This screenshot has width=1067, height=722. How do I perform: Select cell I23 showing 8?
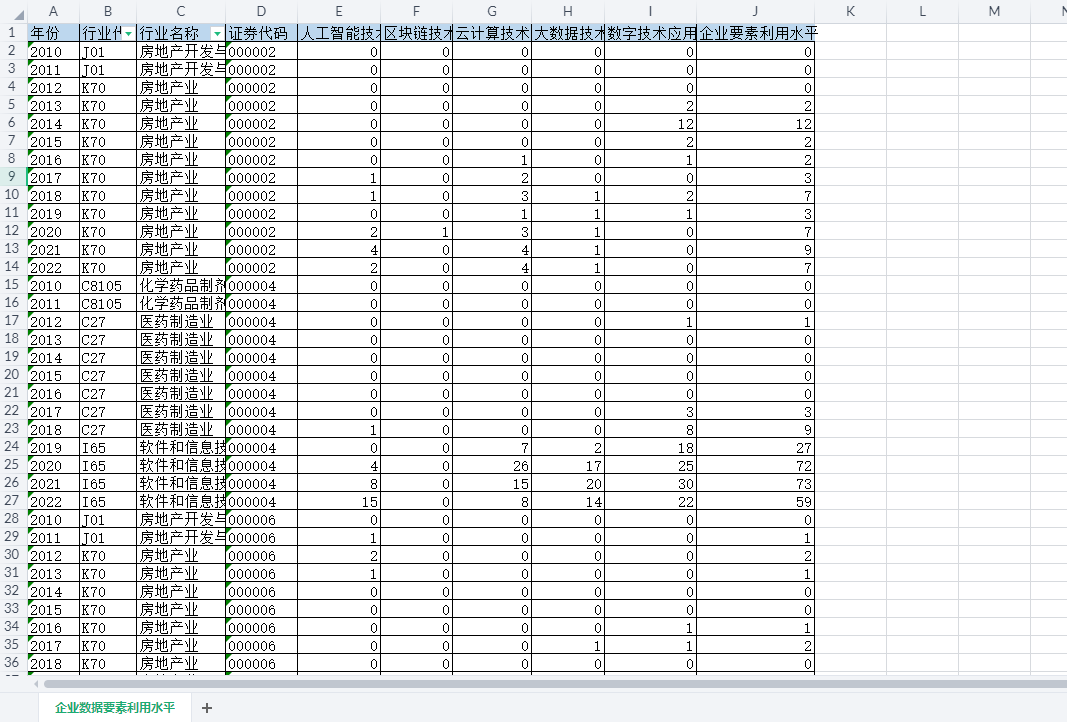651,429
